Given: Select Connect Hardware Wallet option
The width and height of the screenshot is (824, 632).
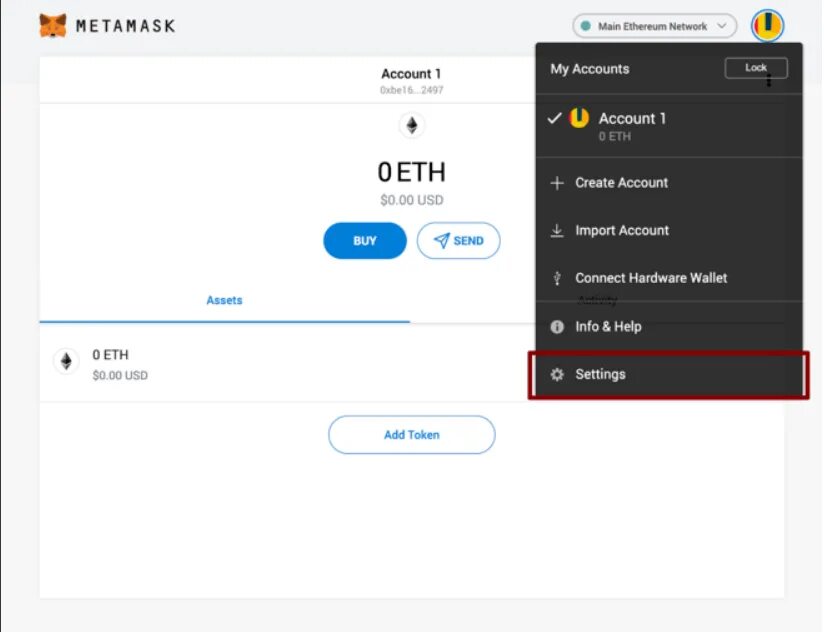Looking at the screenshot, I should click(651, 278).
